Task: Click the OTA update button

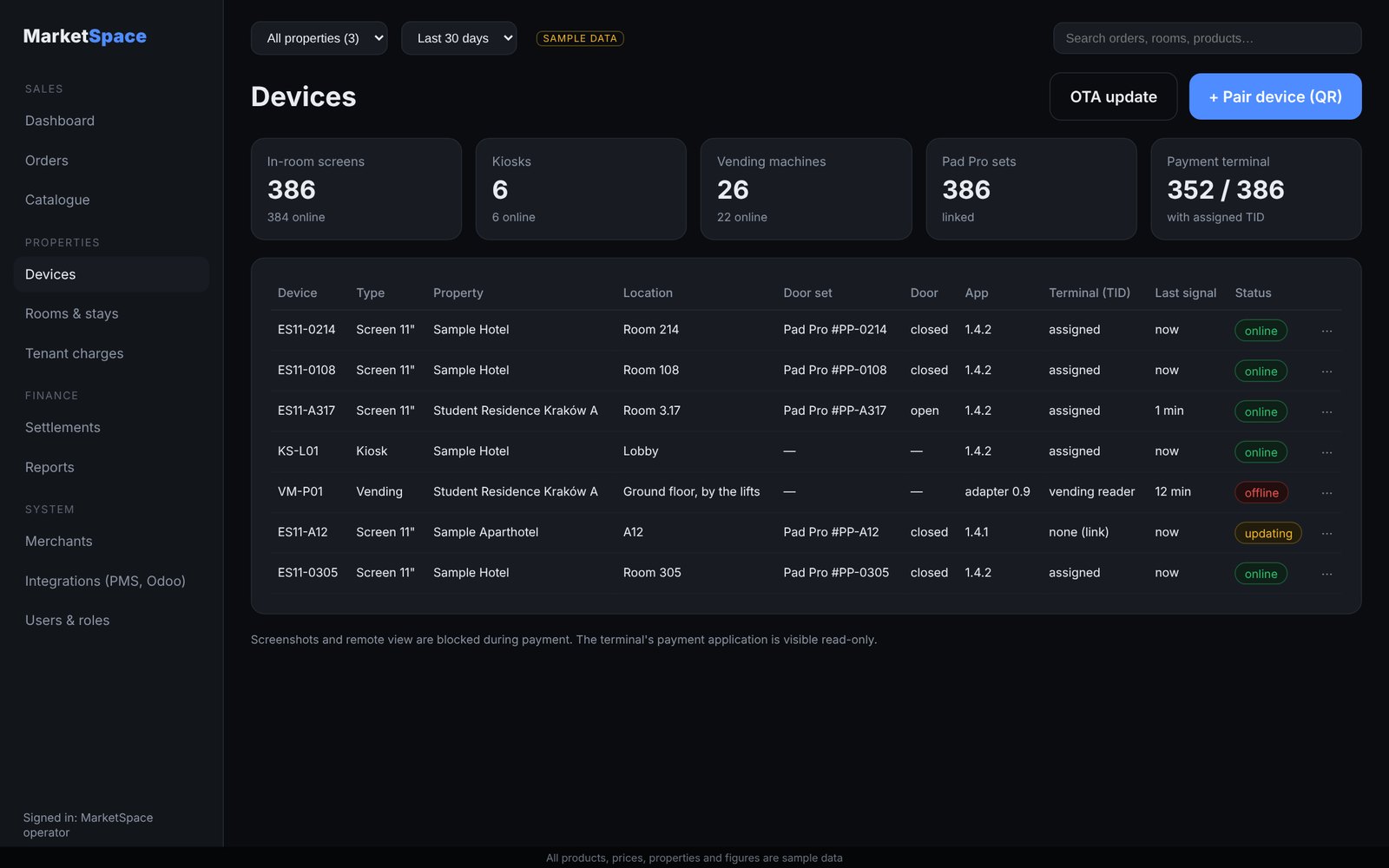Action: coord(1113,96)
